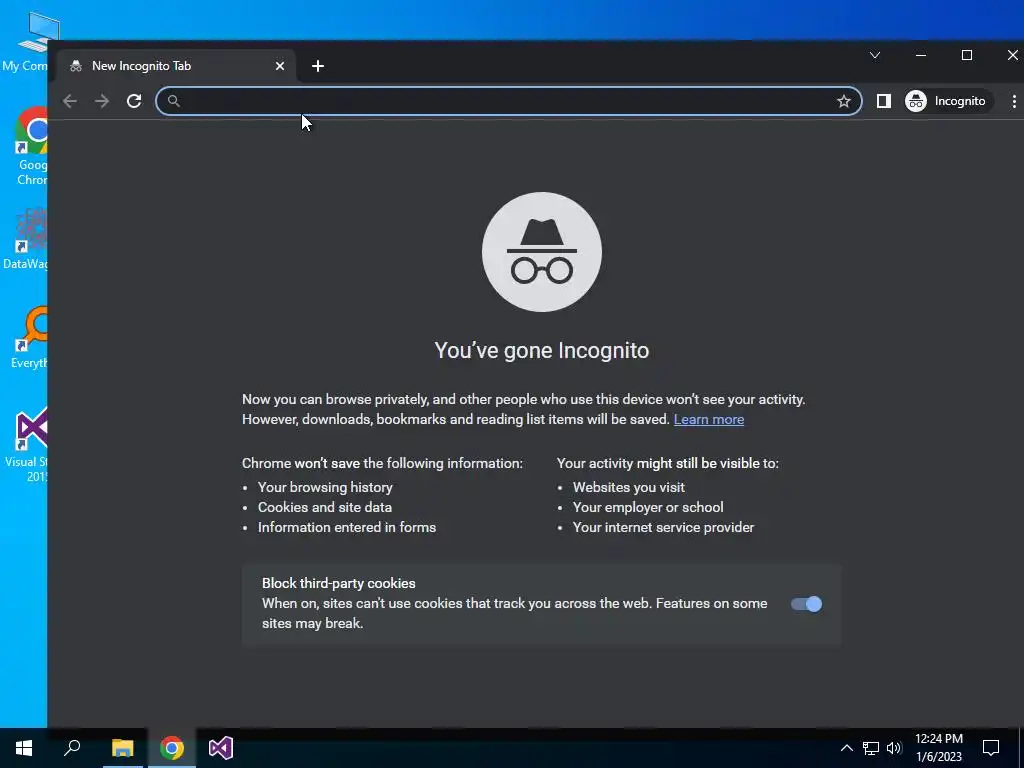The width and height of the screenshot is (1024, 768).
Task: Click the forward navigation arrow
Action: pos(102,101)
